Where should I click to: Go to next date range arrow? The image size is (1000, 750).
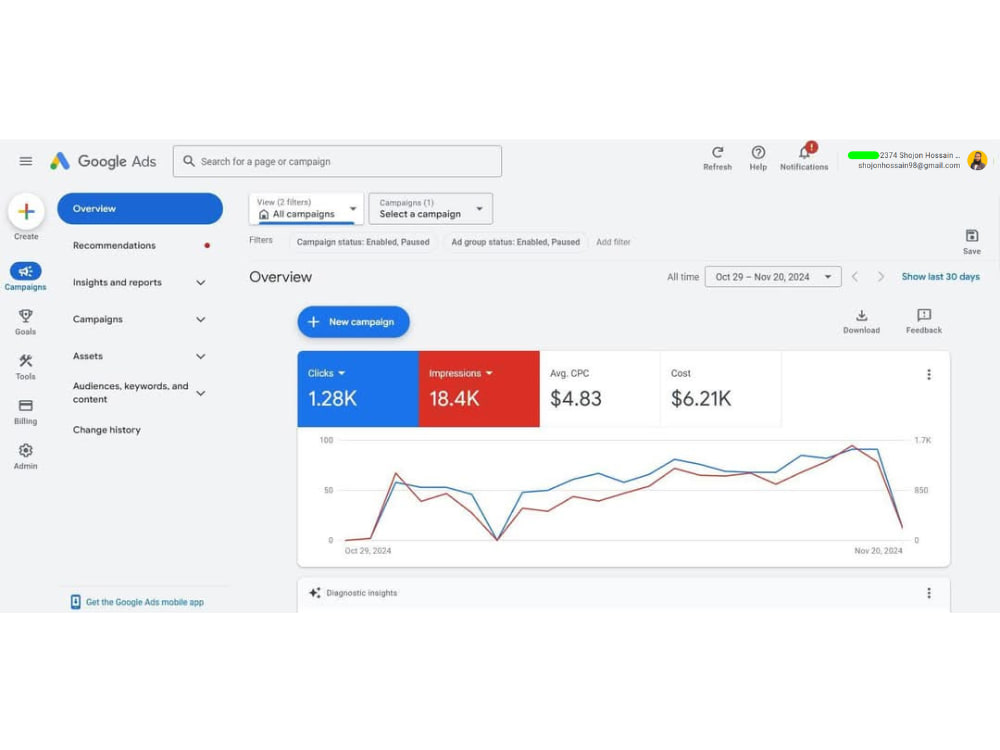(881, 277)
